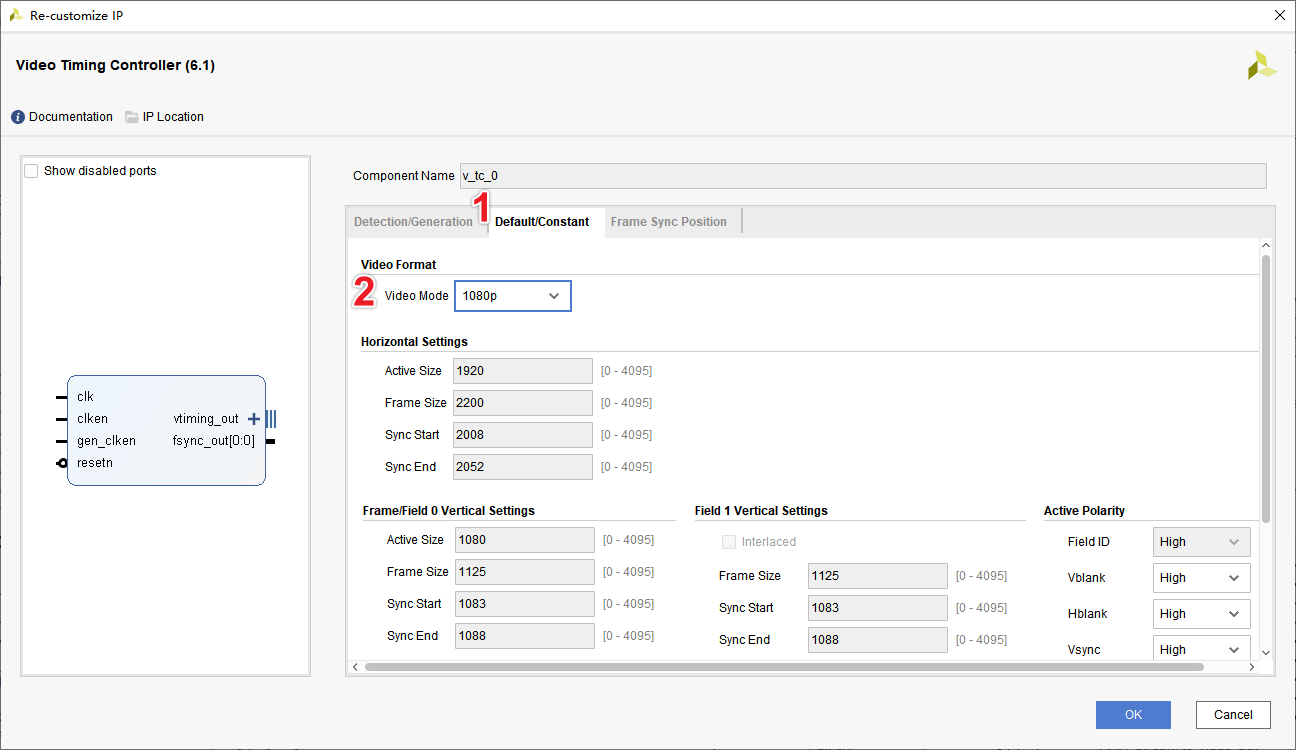
Task: Open the Hblank polarity dropdown
Action: [x=1201, y=614]
